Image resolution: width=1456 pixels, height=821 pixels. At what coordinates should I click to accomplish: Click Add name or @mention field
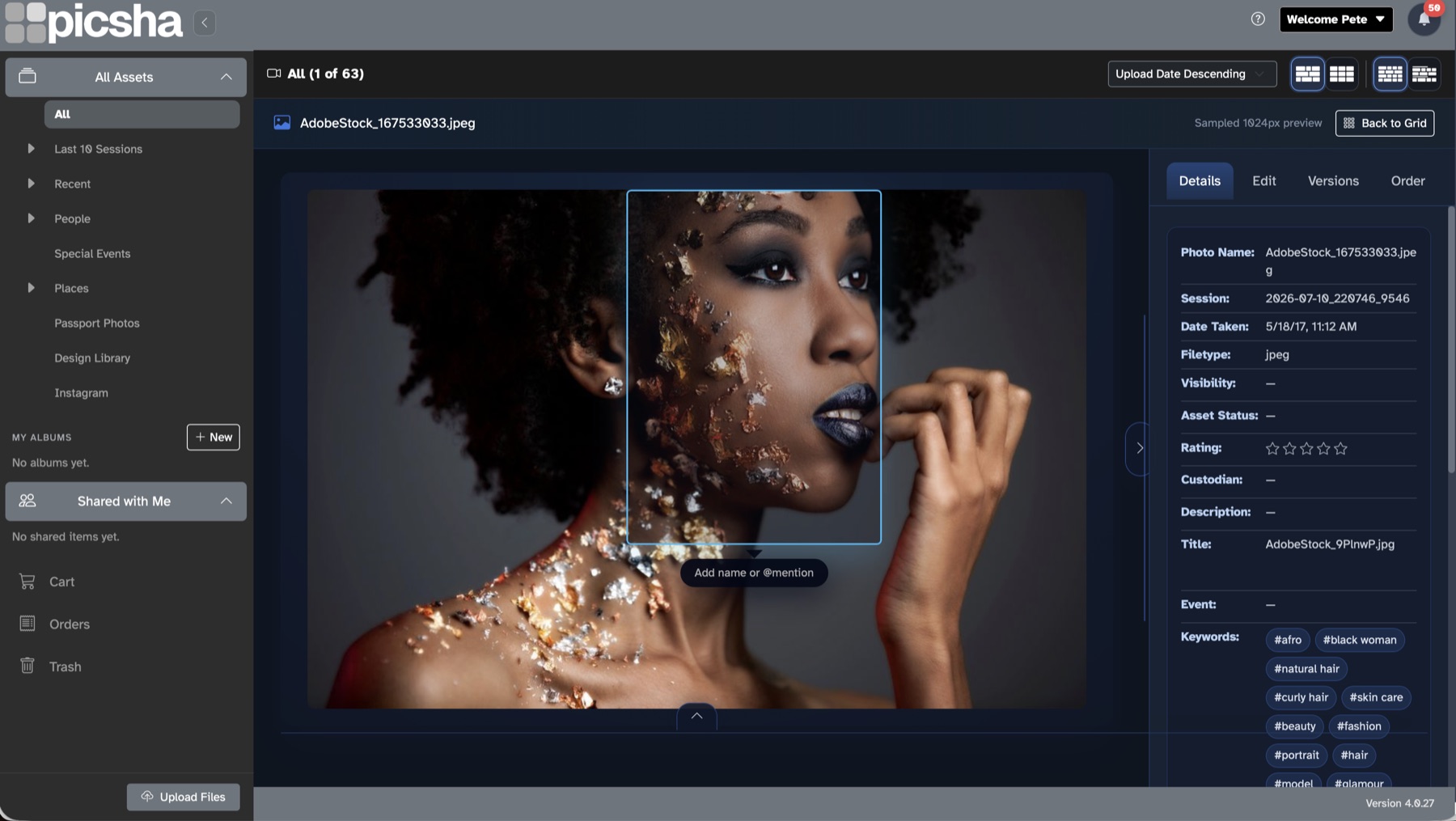pyautogui.click(x=754, y=573)
